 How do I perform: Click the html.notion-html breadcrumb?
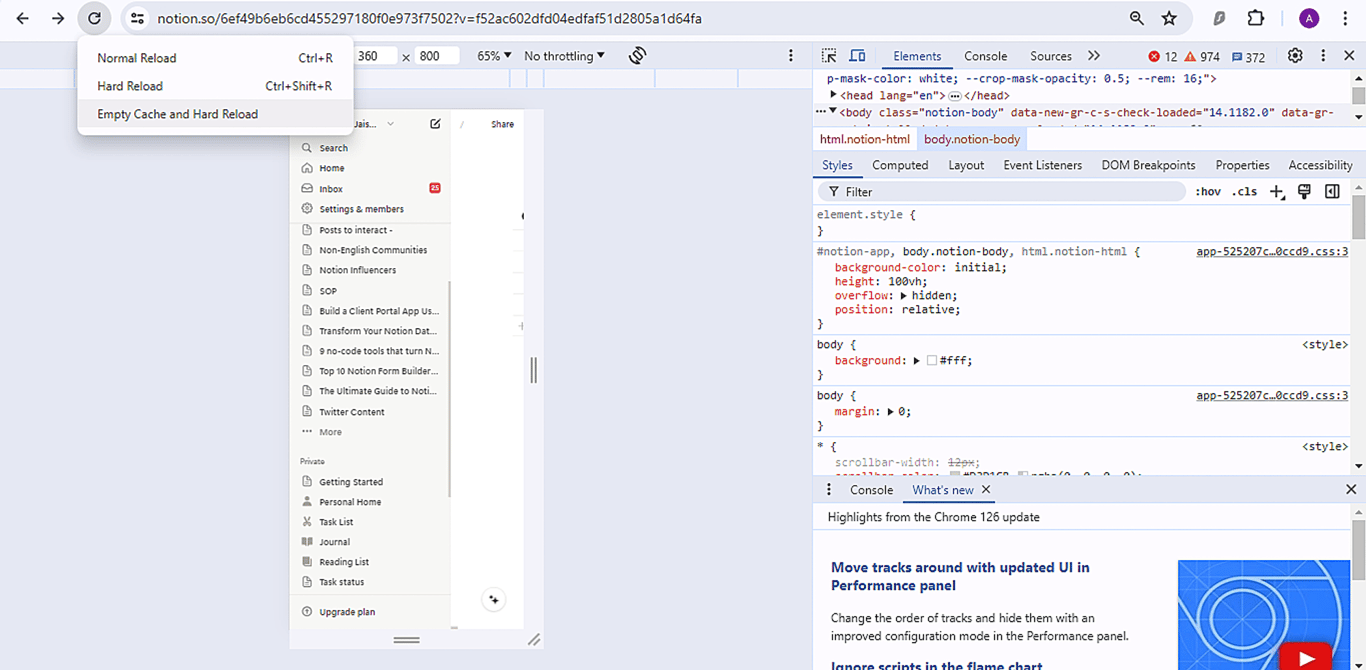pos(865,139)
